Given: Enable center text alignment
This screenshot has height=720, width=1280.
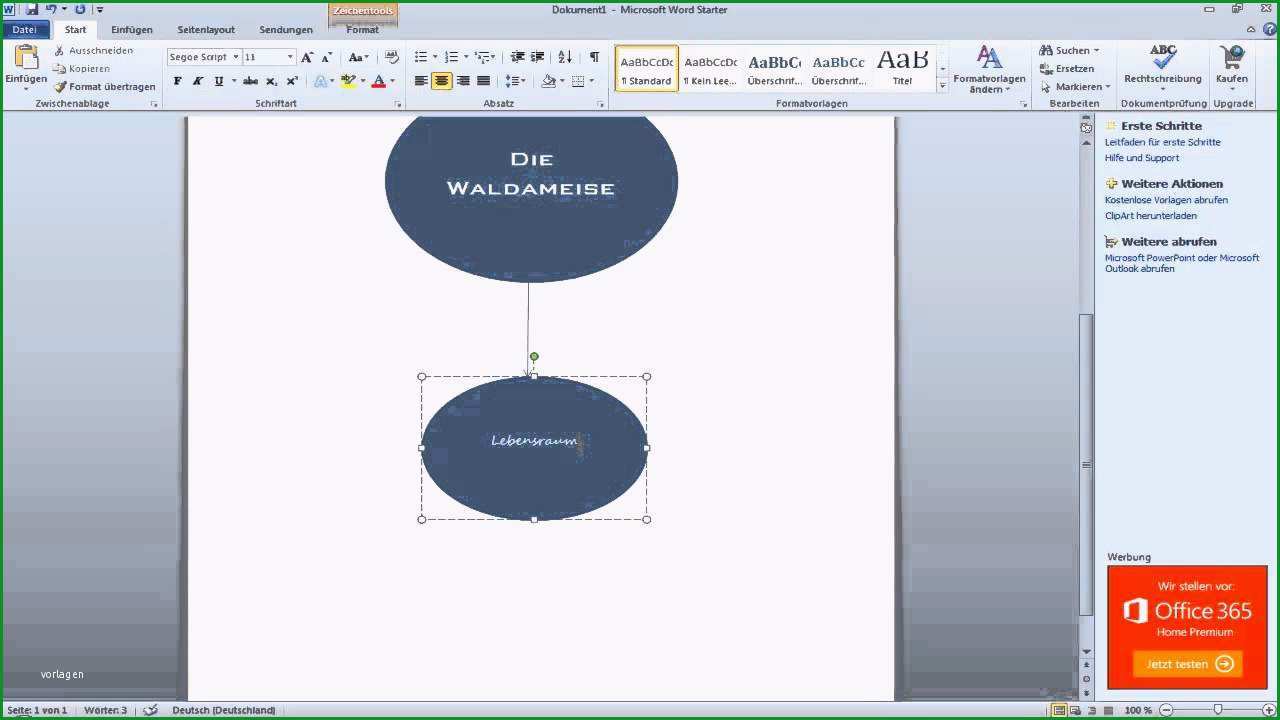Looking at the screenshot, I should [x=442, y=81].
